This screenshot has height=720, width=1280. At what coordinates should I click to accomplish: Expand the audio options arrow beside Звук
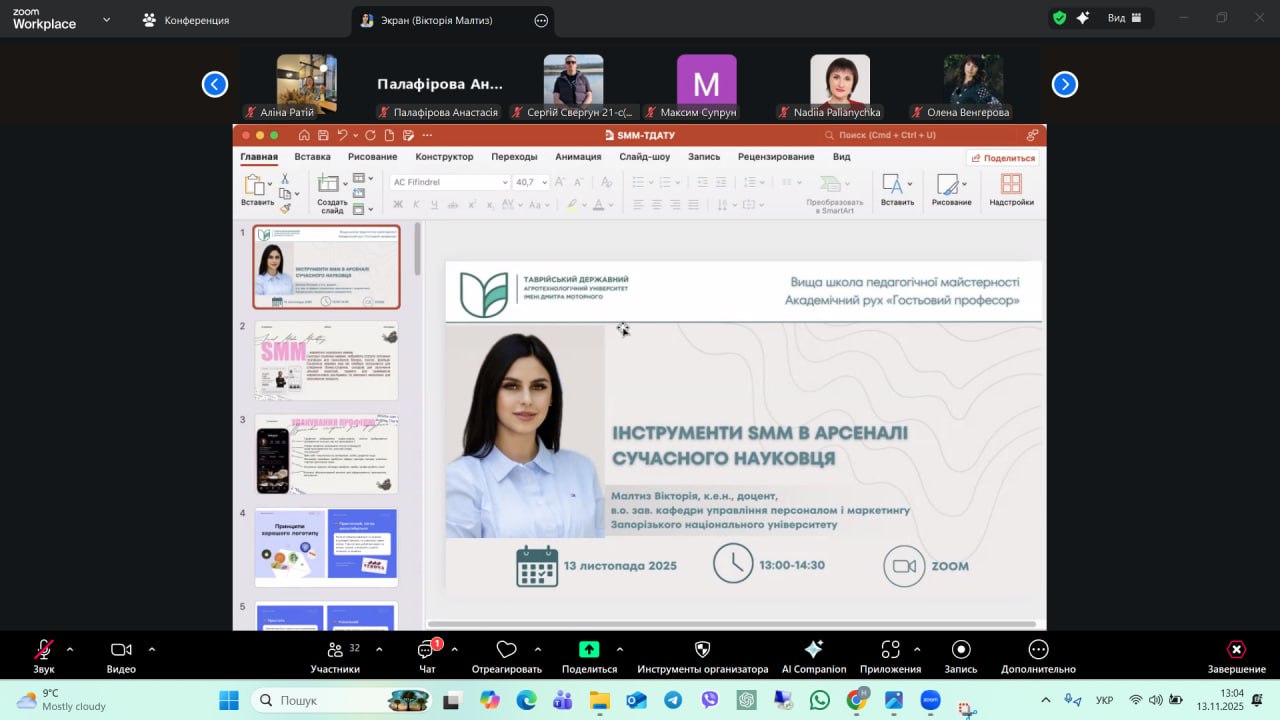(70, 649)
